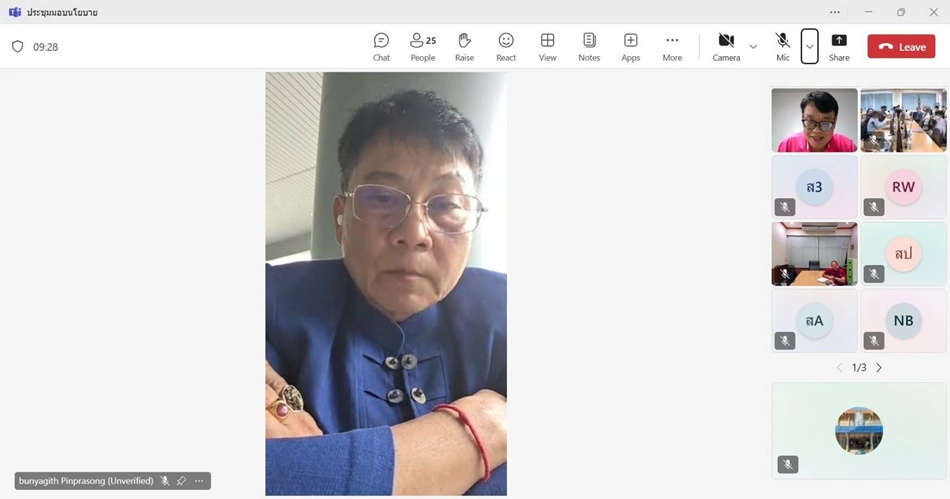950x499 pixels.
Task: Select the NB participant tile
Action: 903,320
